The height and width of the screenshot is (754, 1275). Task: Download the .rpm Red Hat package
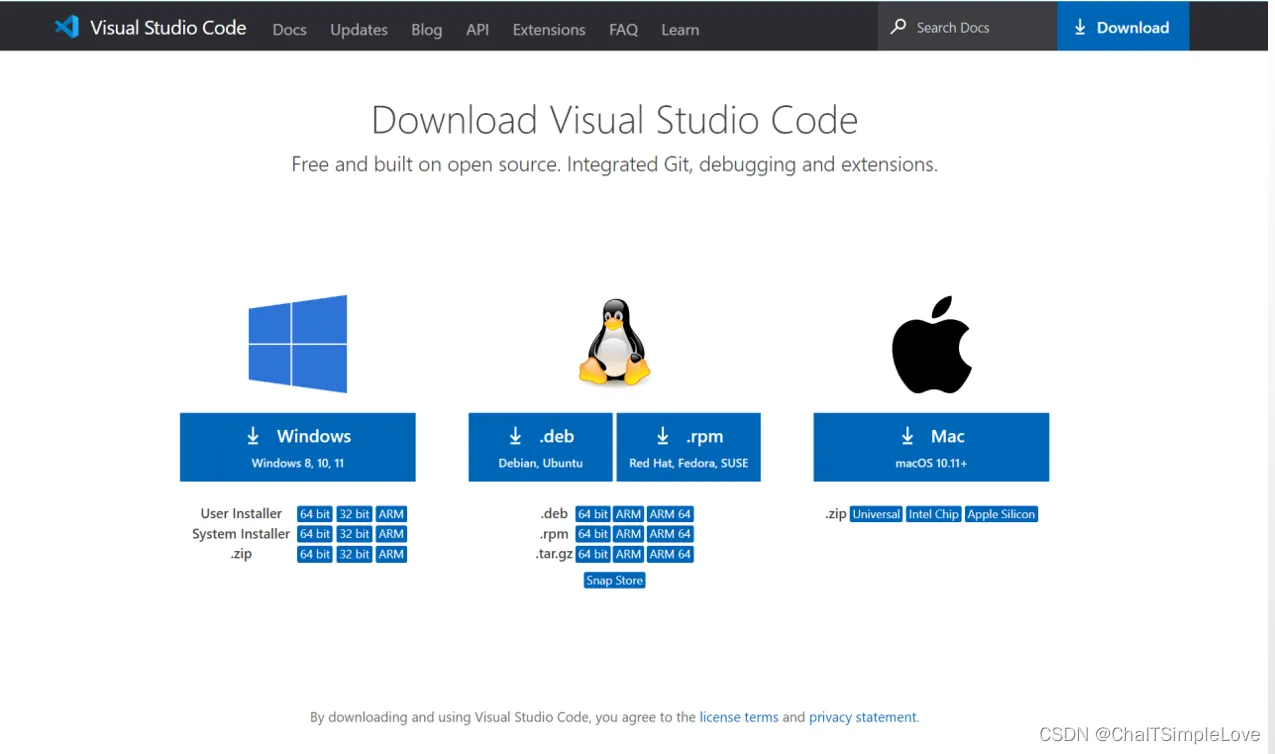688,447
